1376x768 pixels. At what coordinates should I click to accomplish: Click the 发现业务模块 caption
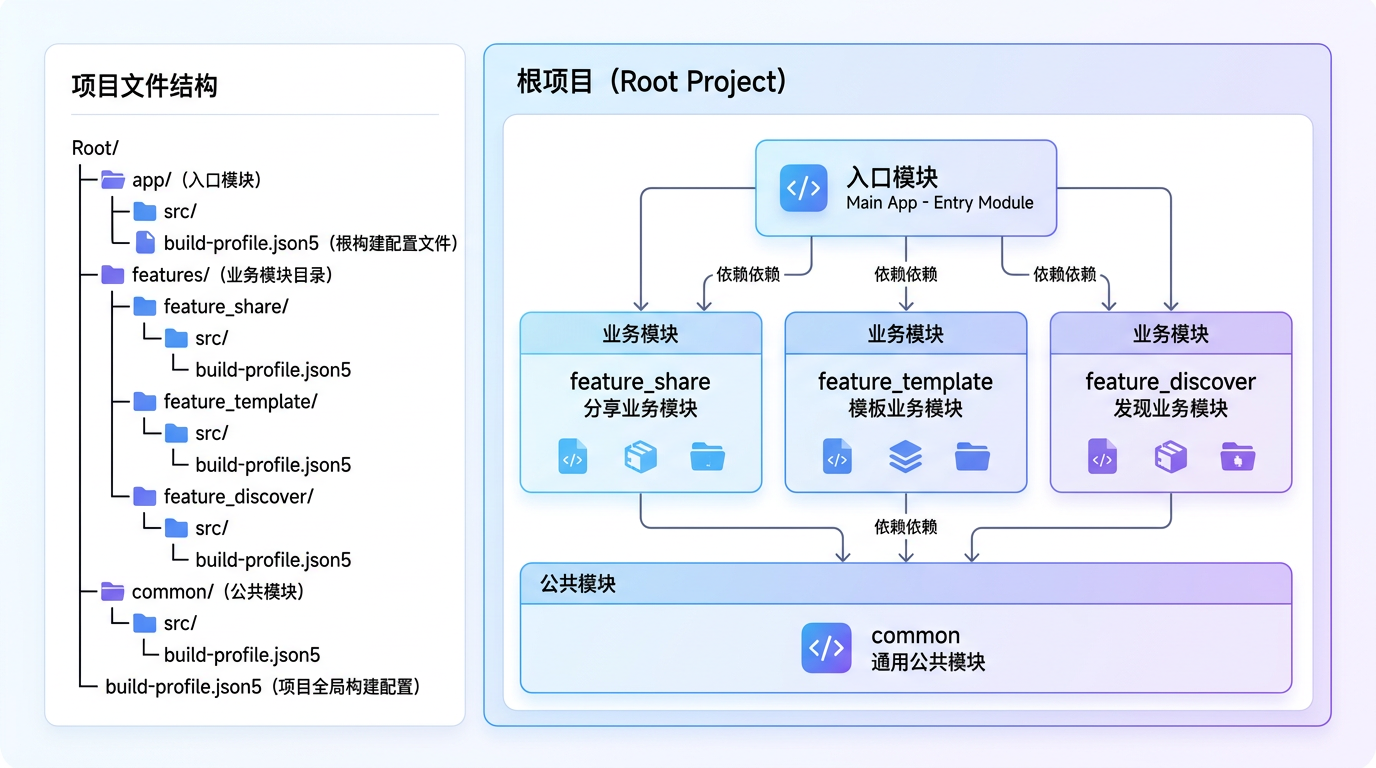click(x=1171, y=409)
